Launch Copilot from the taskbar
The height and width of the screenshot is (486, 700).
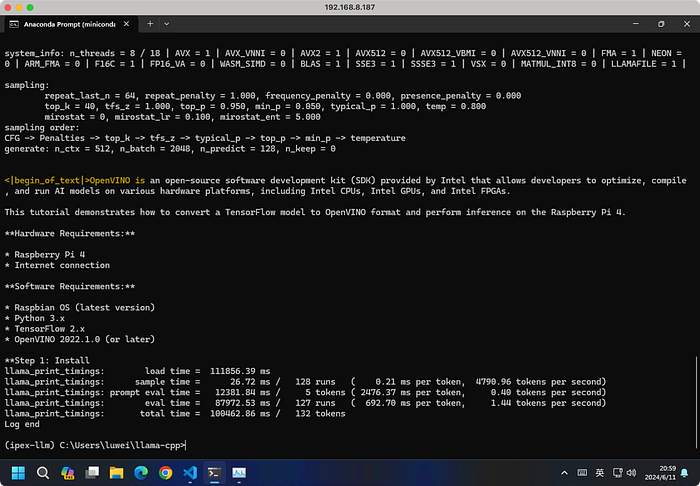(x=67, y=473)
